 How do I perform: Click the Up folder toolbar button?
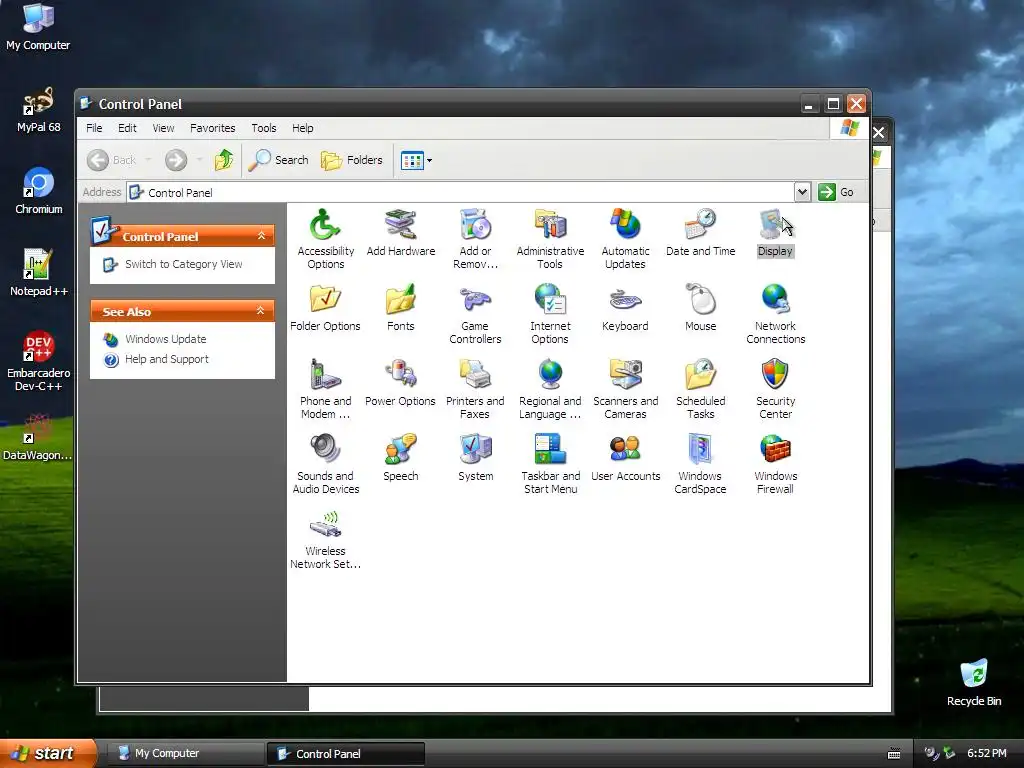pos(224,160)
